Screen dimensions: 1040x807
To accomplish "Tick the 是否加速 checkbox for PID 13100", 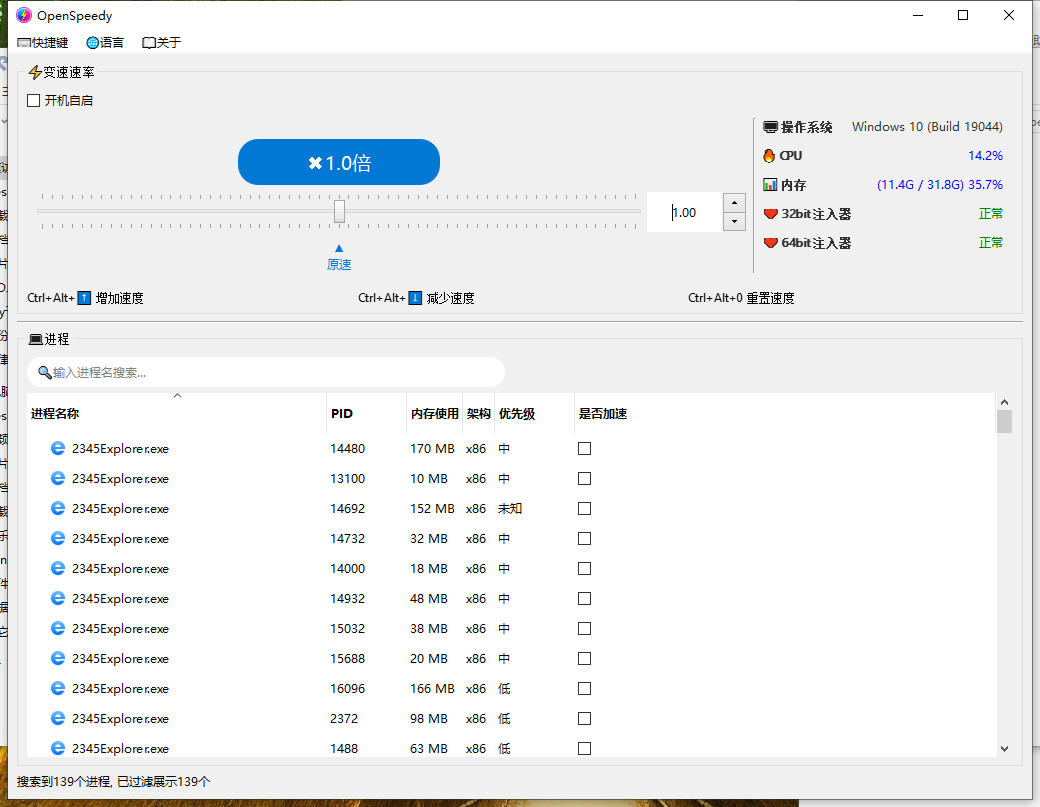I will (584, 478).
